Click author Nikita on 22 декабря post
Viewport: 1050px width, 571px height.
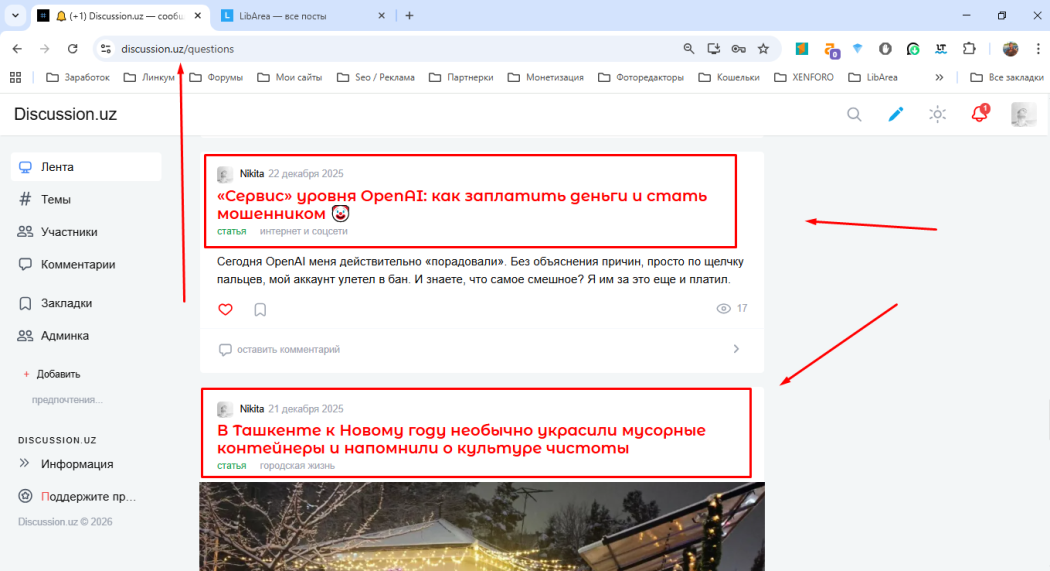pos(252,173)
